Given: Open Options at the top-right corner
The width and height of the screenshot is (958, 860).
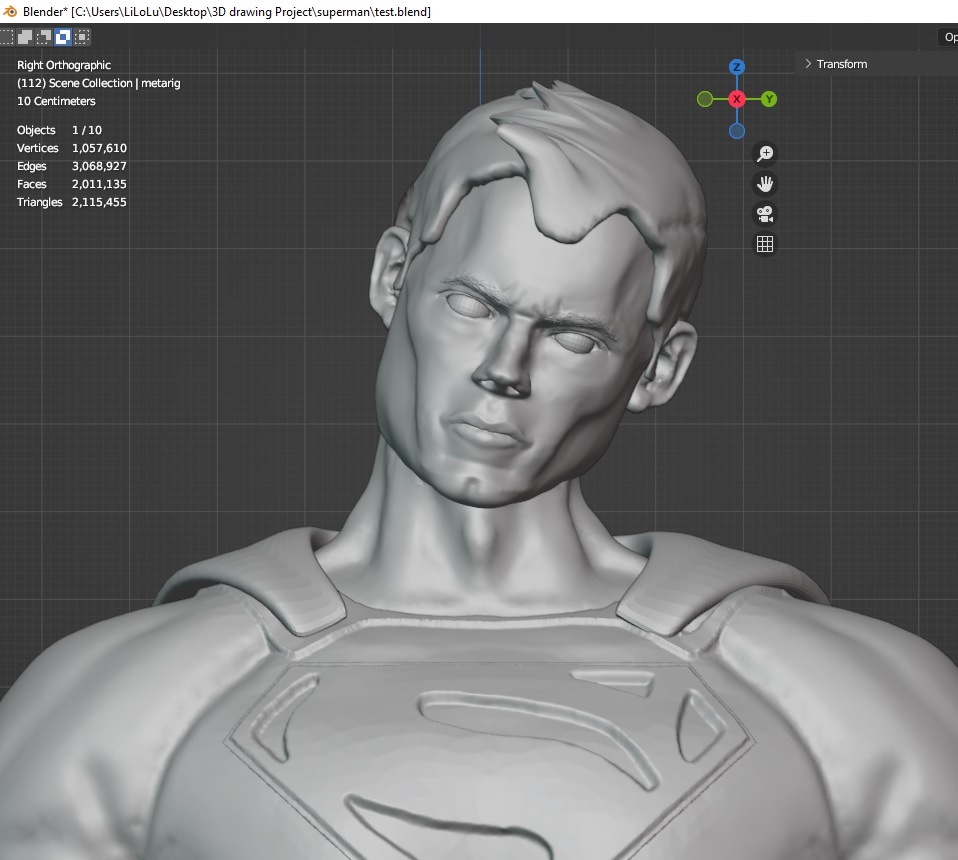Looking at the screenshot, I should point(948,36).
